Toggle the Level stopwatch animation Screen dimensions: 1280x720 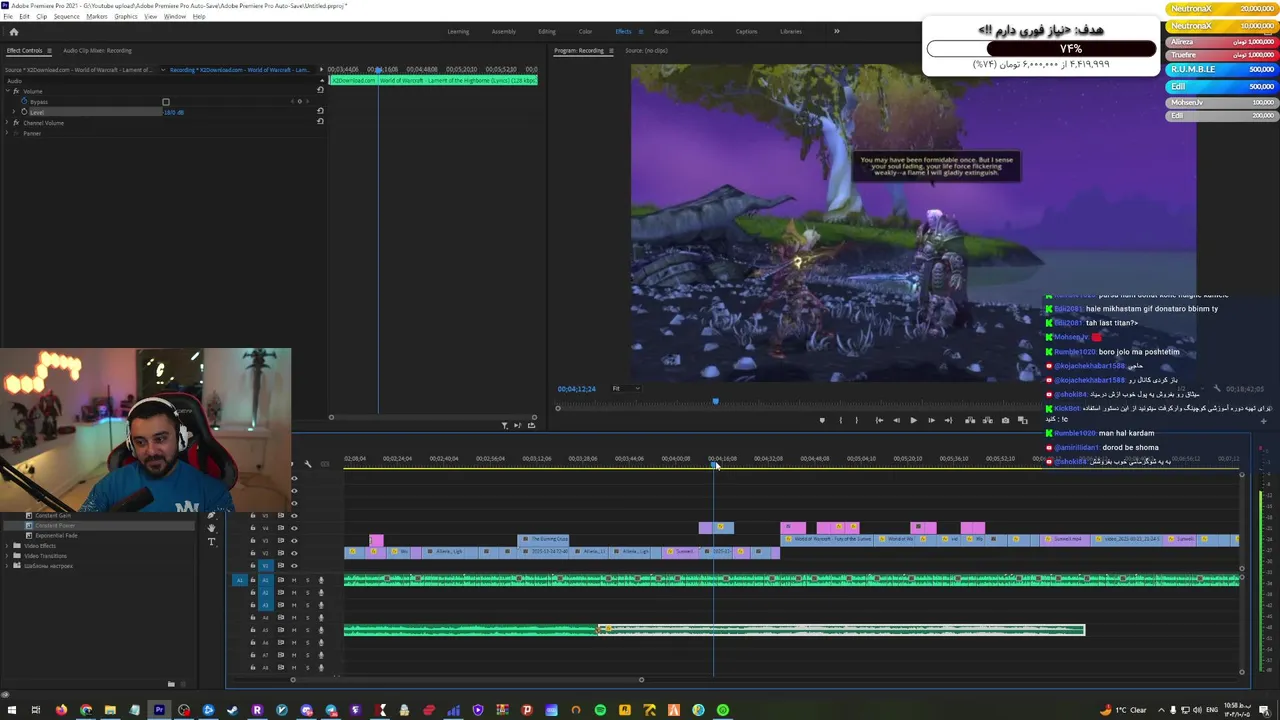click(24, 111)
